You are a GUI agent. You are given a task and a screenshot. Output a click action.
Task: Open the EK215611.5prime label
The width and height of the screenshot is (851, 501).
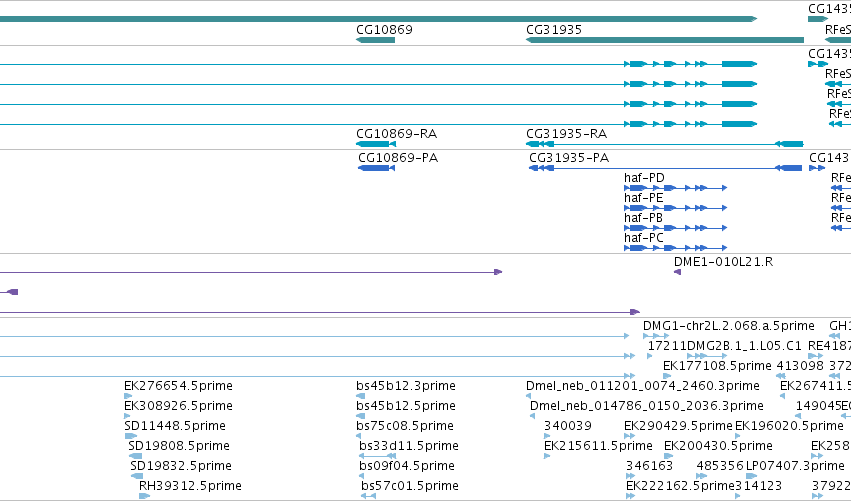[598, 446]
